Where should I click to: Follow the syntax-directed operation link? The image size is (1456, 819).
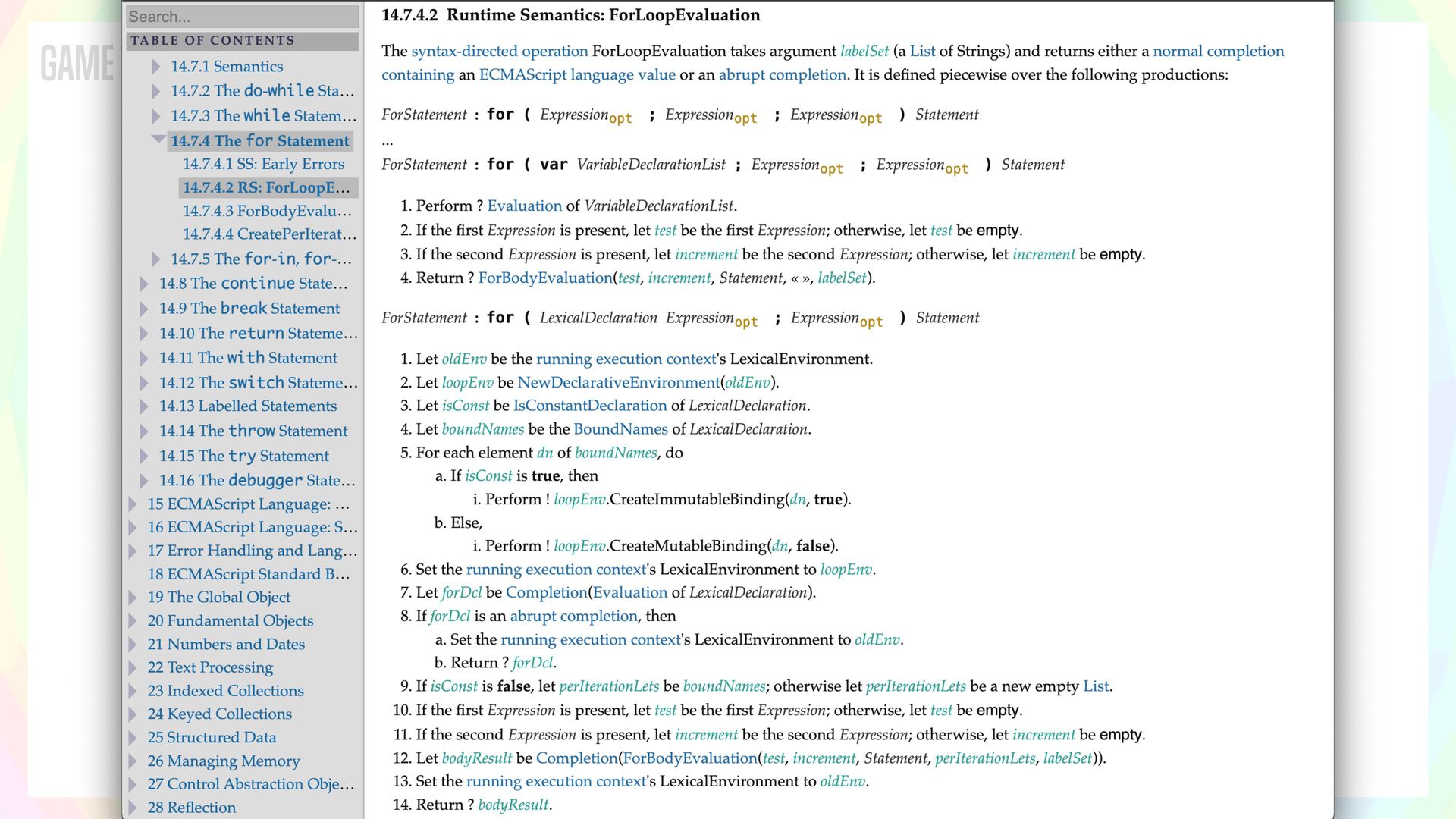[499, 51]
